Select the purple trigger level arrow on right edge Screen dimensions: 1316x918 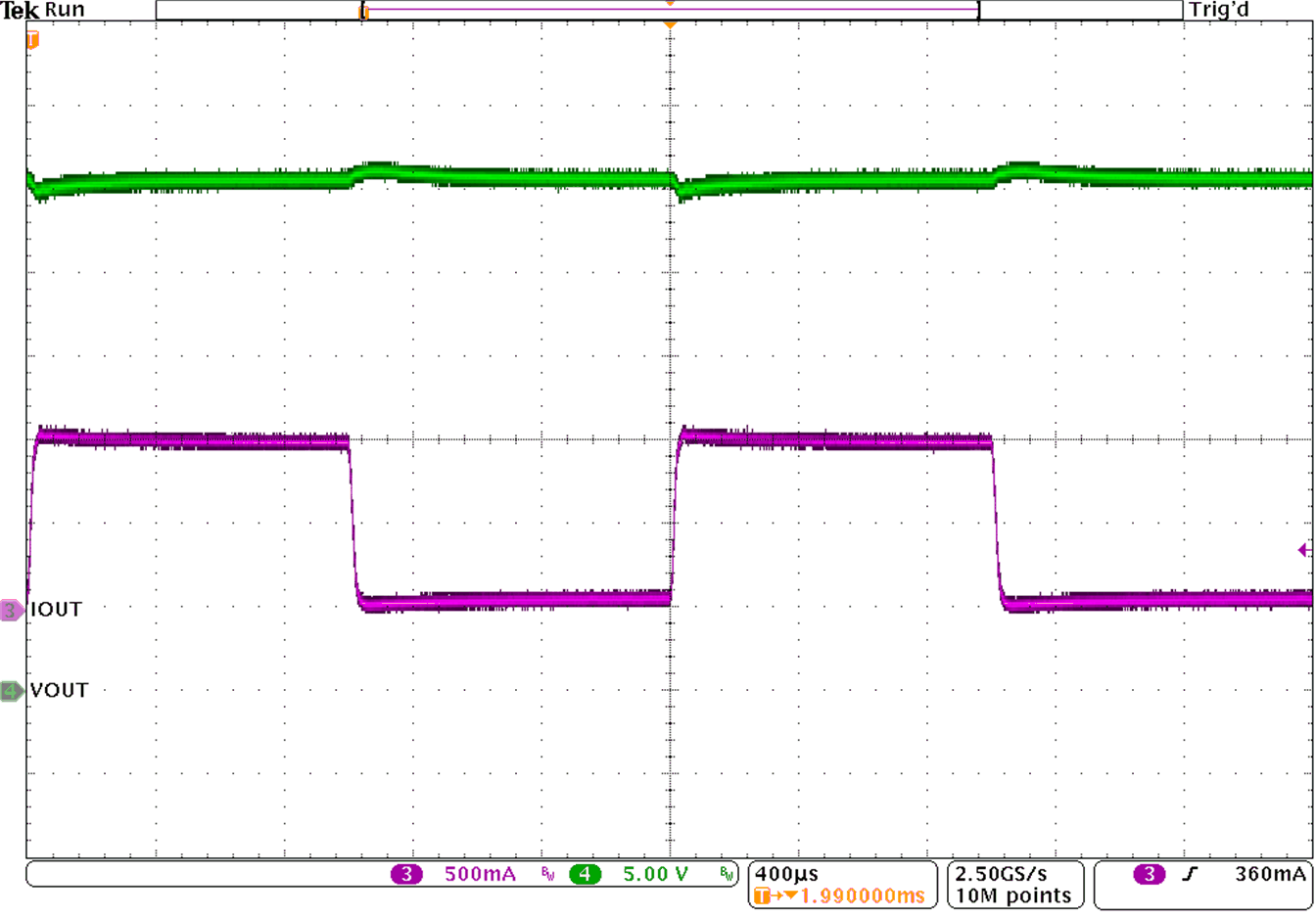pos(1303,550)
